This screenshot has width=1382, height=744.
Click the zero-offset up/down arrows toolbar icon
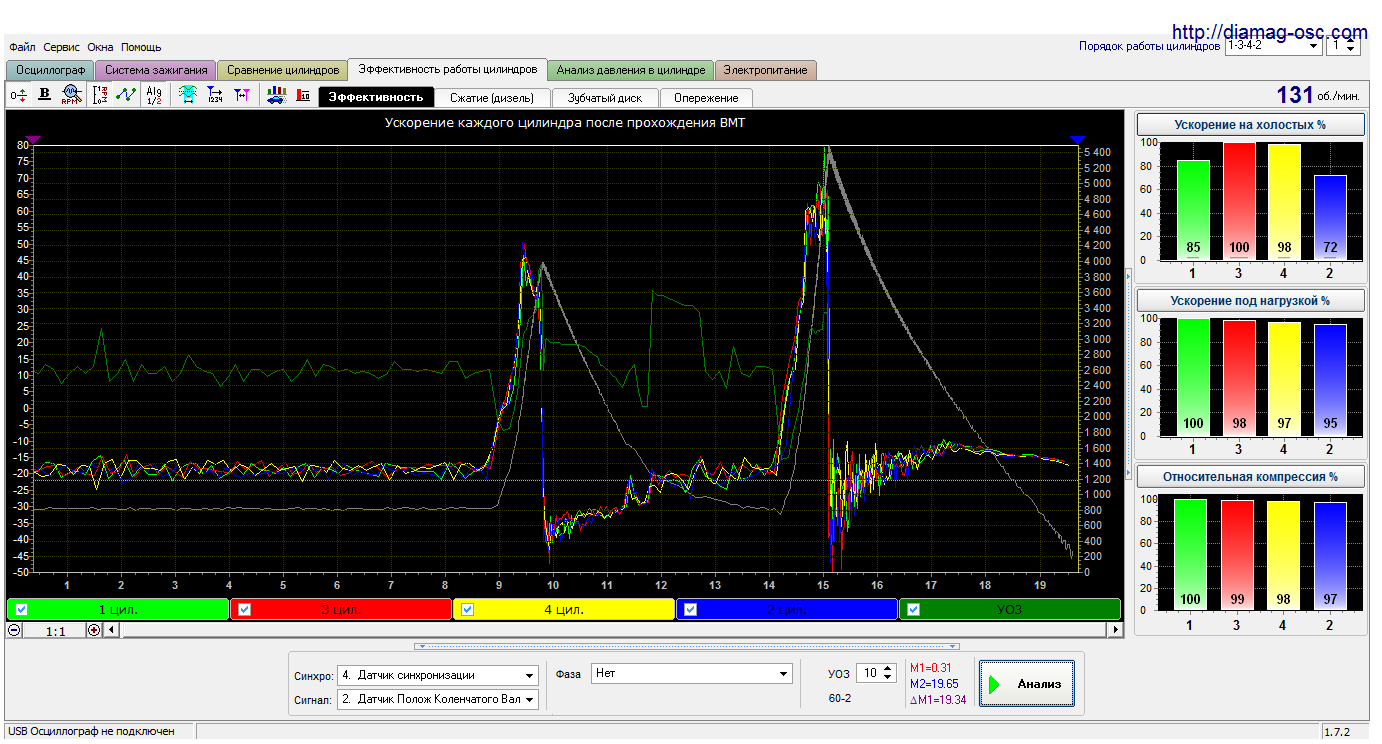(18, 95)
